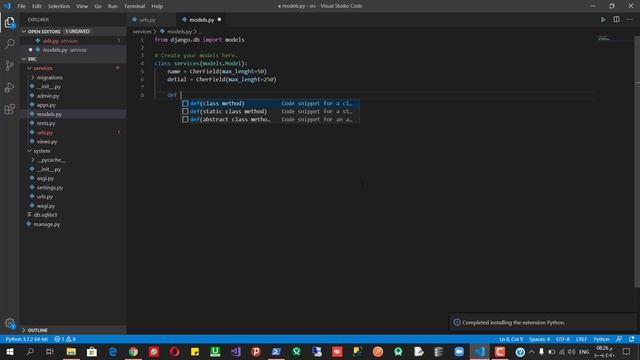Run Python file with the play icon
640x360 pixels.
tap(603, 20)
